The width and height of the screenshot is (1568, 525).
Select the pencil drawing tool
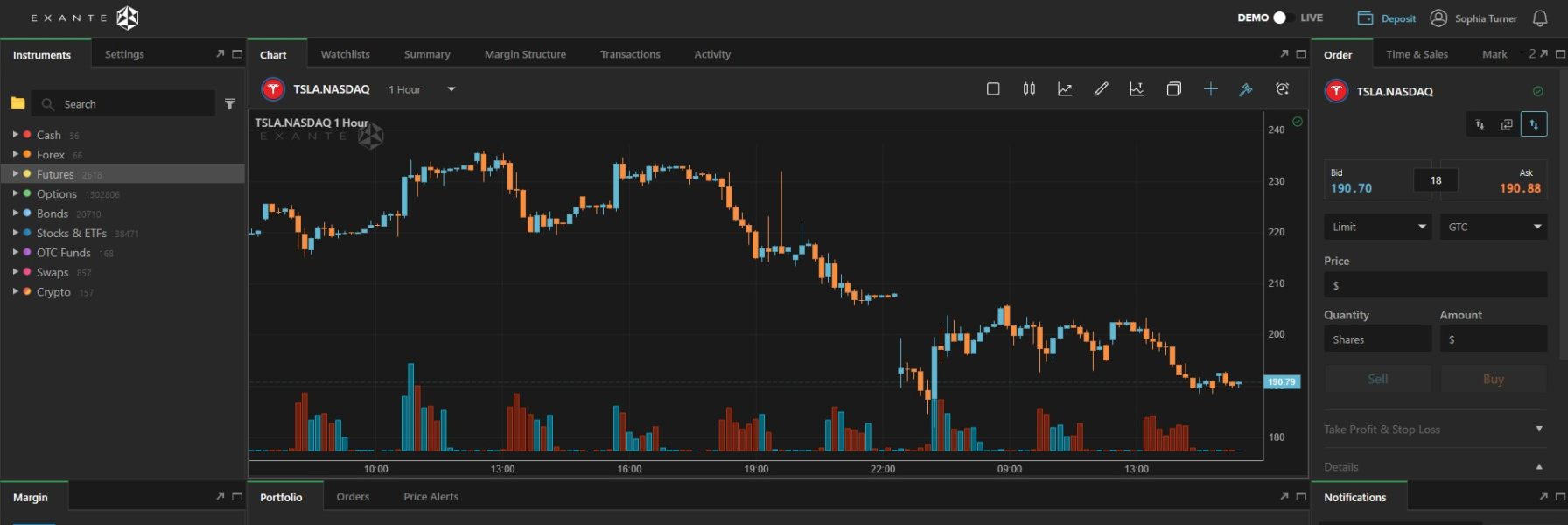(1102, 88)
